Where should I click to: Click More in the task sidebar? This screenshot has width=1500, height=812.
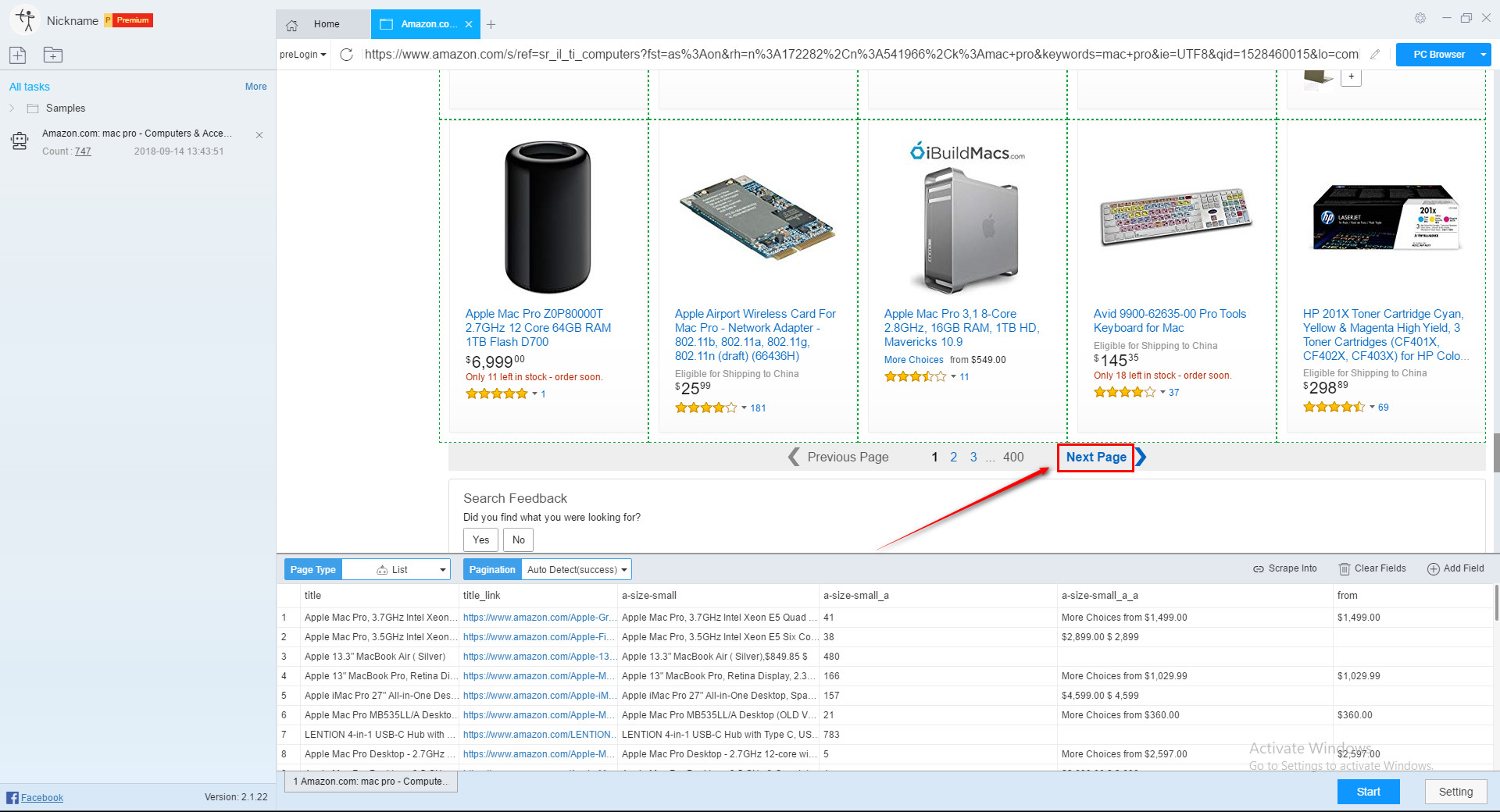click(x=255, y=87)
